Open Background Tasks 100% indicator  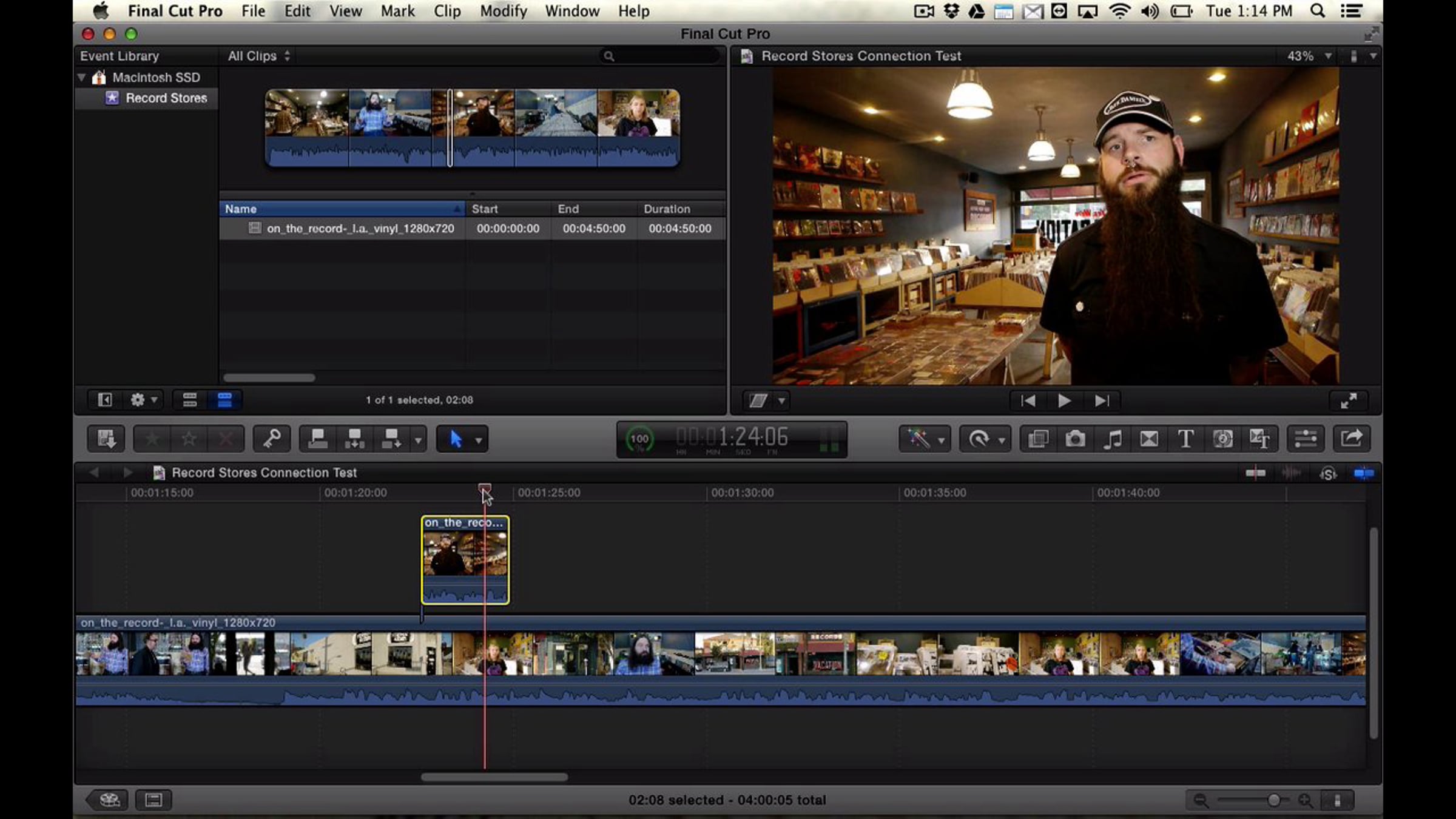pyautogui.click(x=639, y=439)
